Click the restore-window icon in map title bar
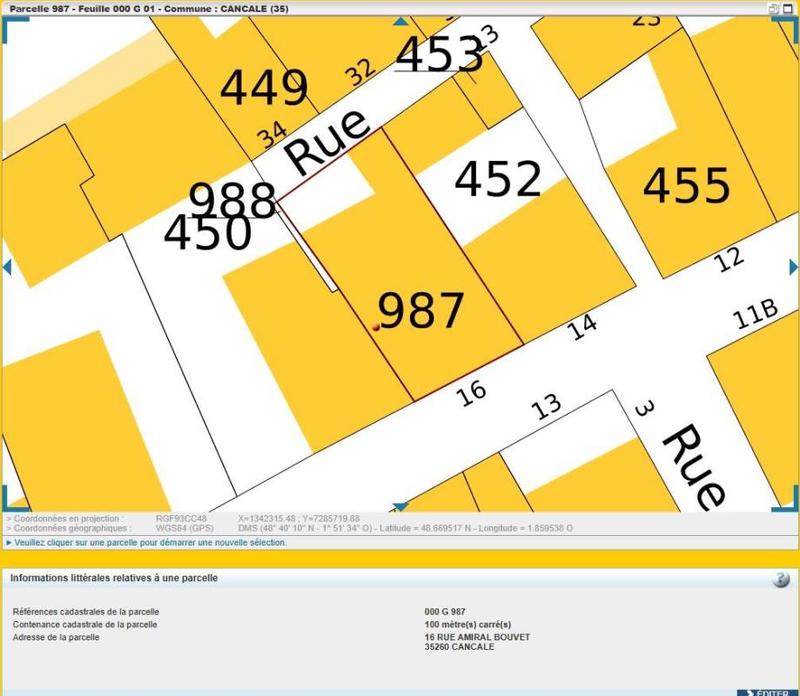 (x=773, y=7)
